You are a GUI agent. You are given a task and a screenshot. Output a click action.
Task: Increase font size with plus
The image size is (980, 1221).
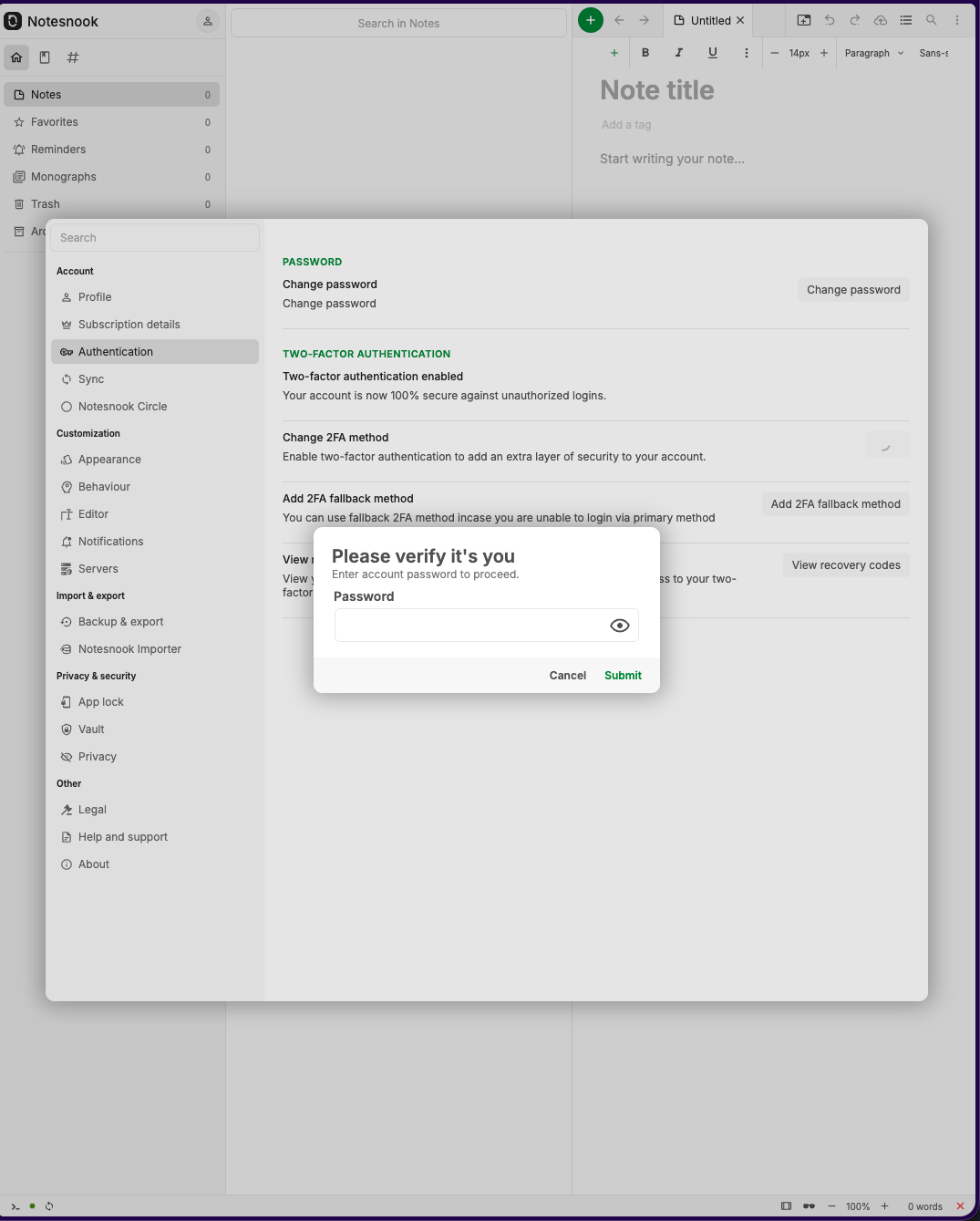tap(824, 53)
